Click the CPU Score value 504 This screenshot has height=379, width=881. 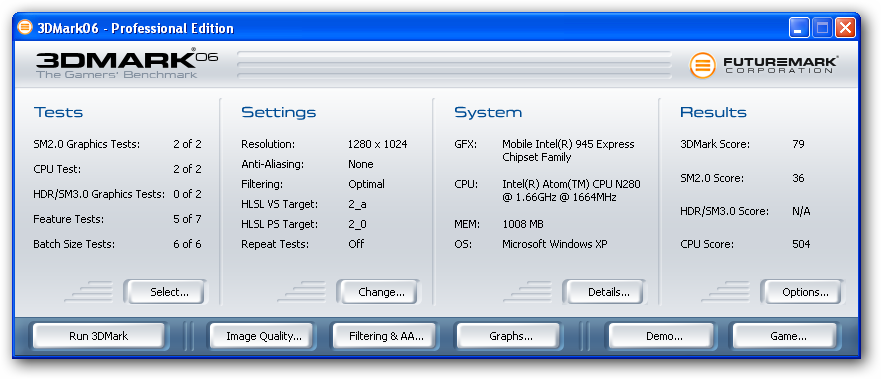801,244
